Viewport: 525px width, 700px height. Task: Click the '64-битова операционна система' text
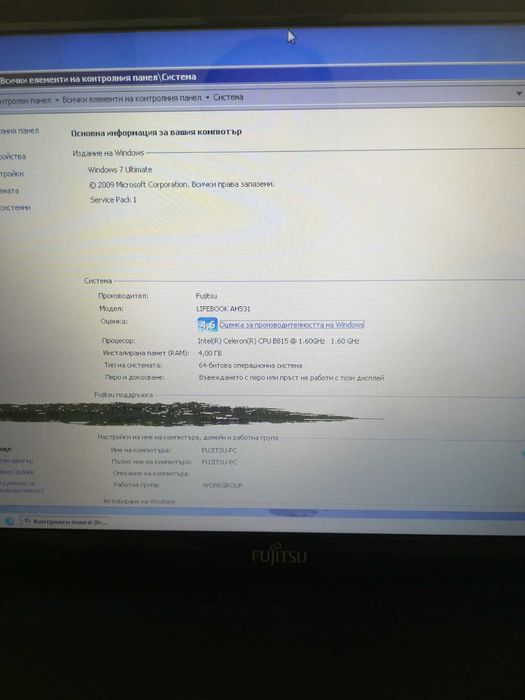coord(250,365)
